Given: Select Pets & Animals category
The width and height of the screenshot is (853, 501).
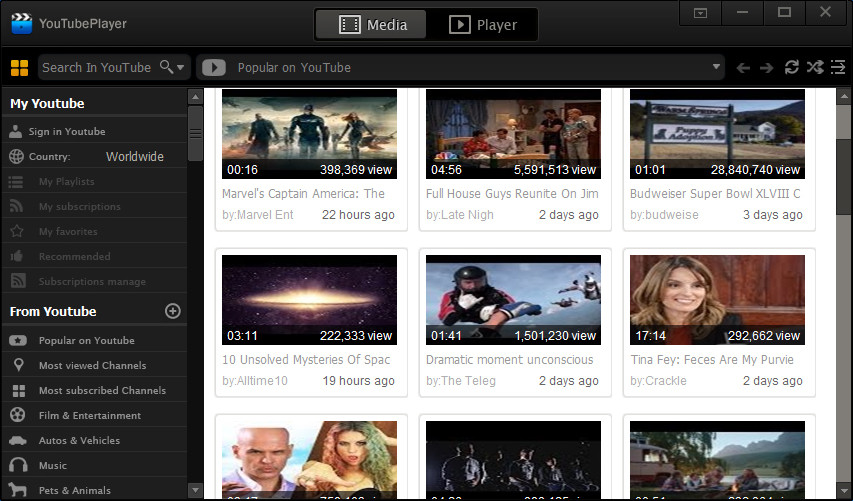Looking at the screenshot, I should [x=75, y=491].
